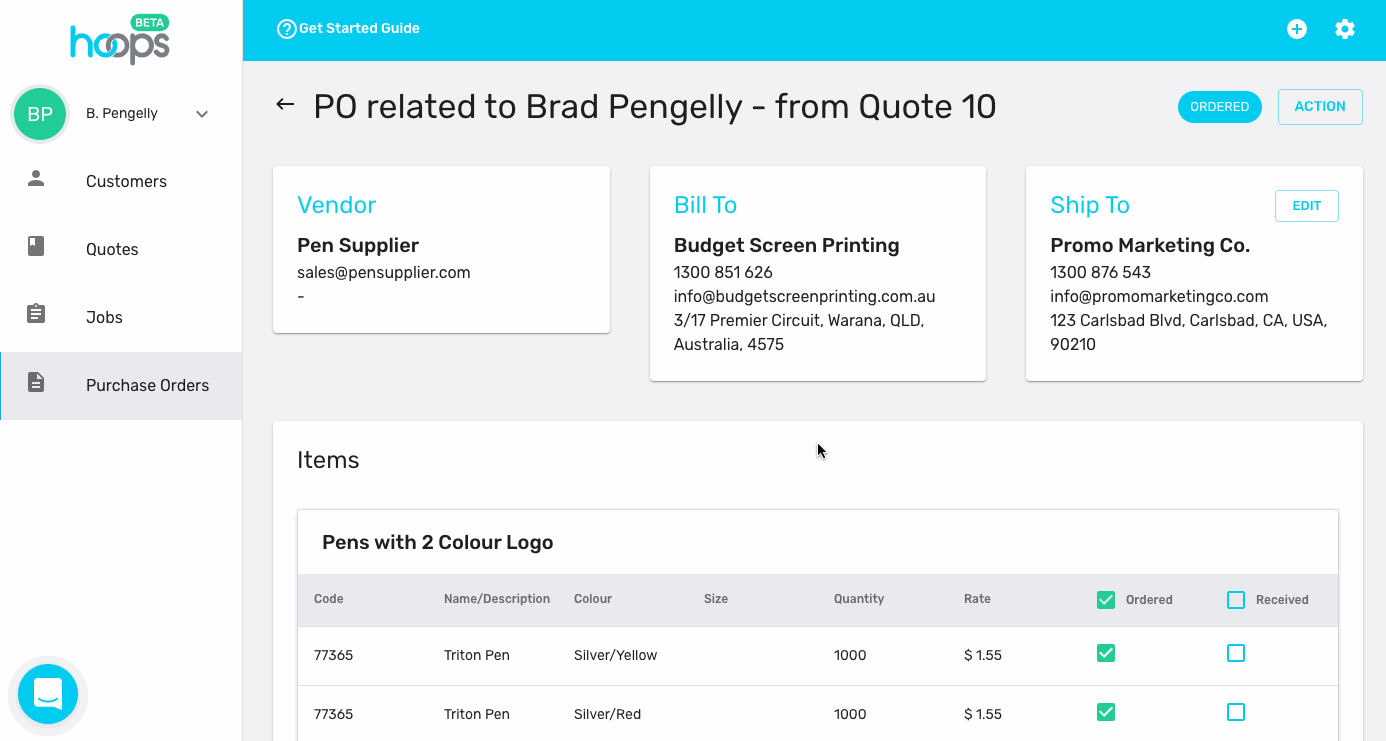Click the EDIT button in Ship To
Viewport: 1386px width, 741px height.
click(x=1306, y=206)
